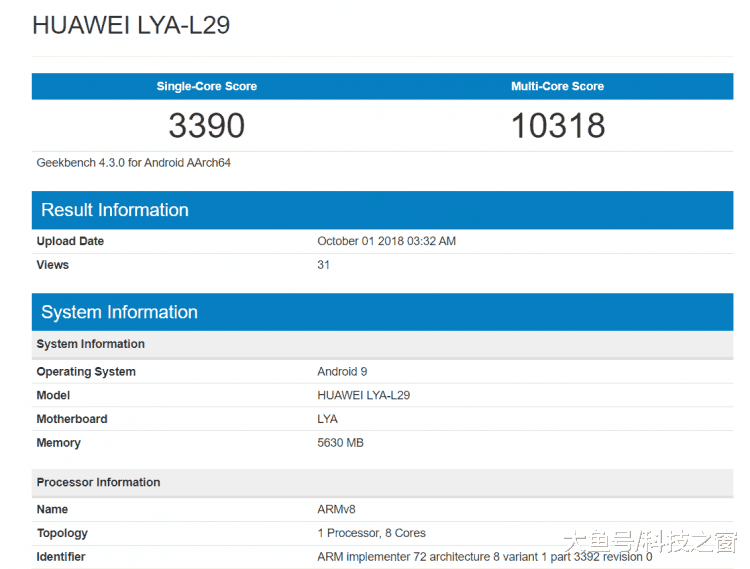Click the Model label
Screen dimensions: 750x569
(x=53, y=395)
